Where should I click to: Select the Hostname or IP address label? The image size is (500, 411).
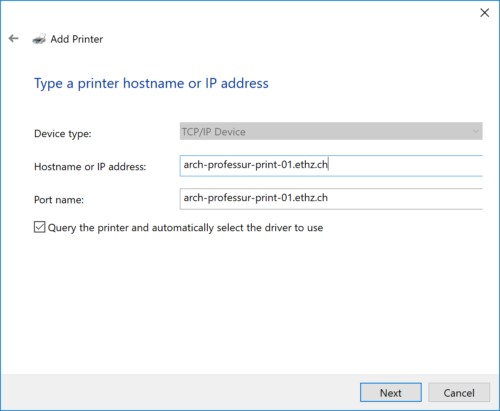pos(90,166)
